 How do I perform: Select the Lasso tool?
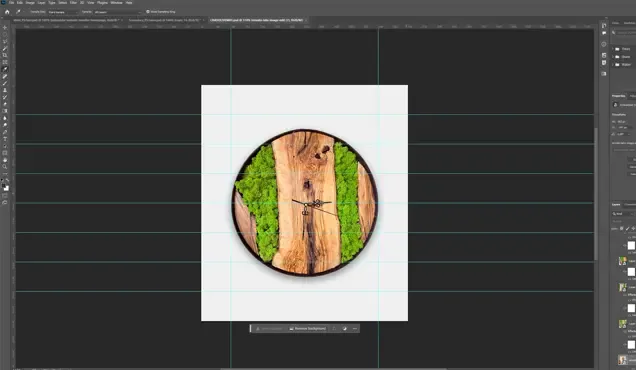(5, 42)
